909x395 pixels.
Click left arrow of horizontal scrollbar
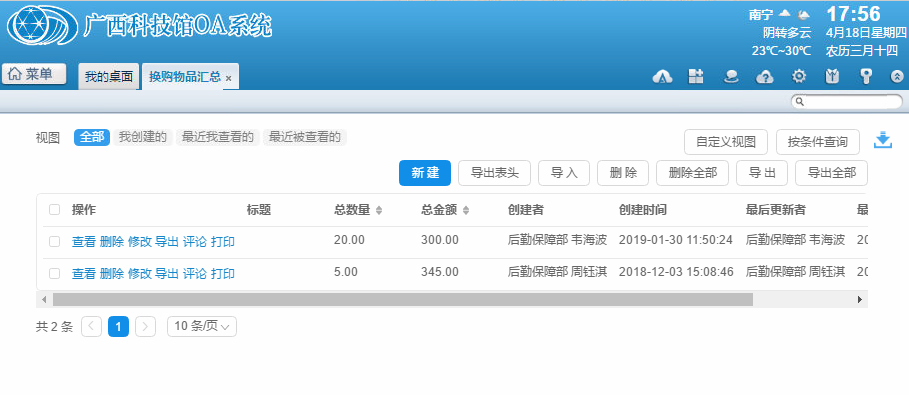(x=44, y=299)
